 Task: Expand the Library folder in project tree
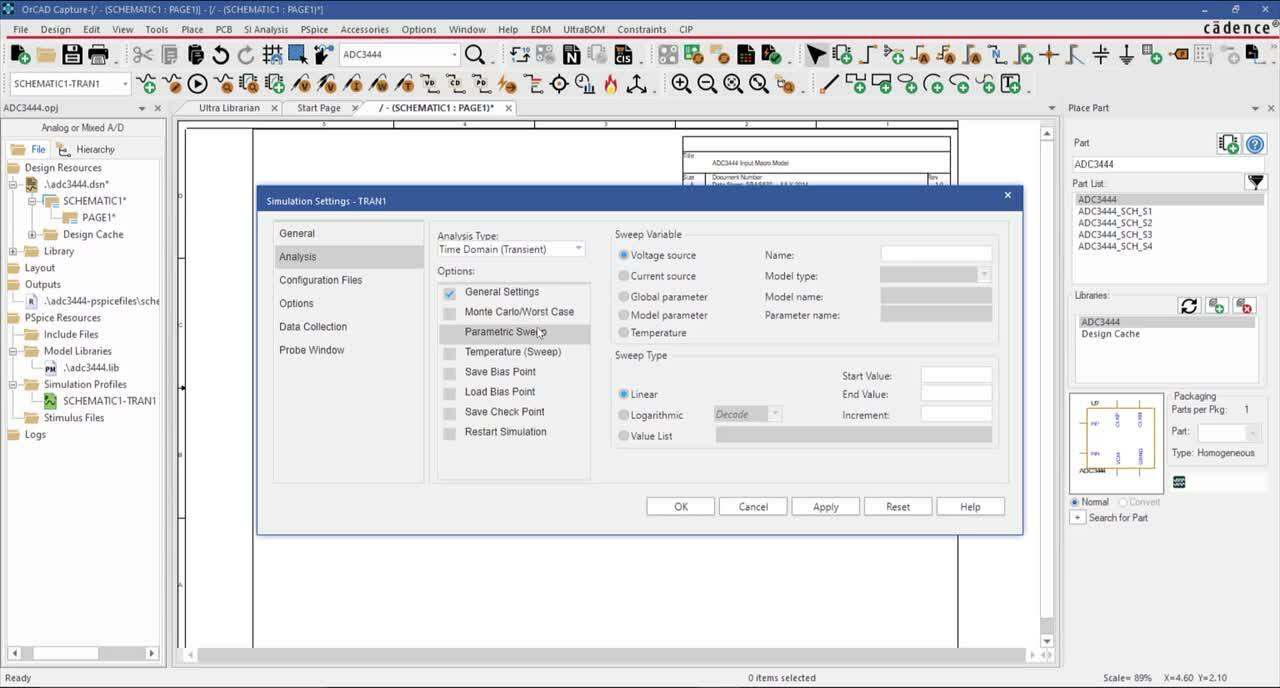(13, 251)
